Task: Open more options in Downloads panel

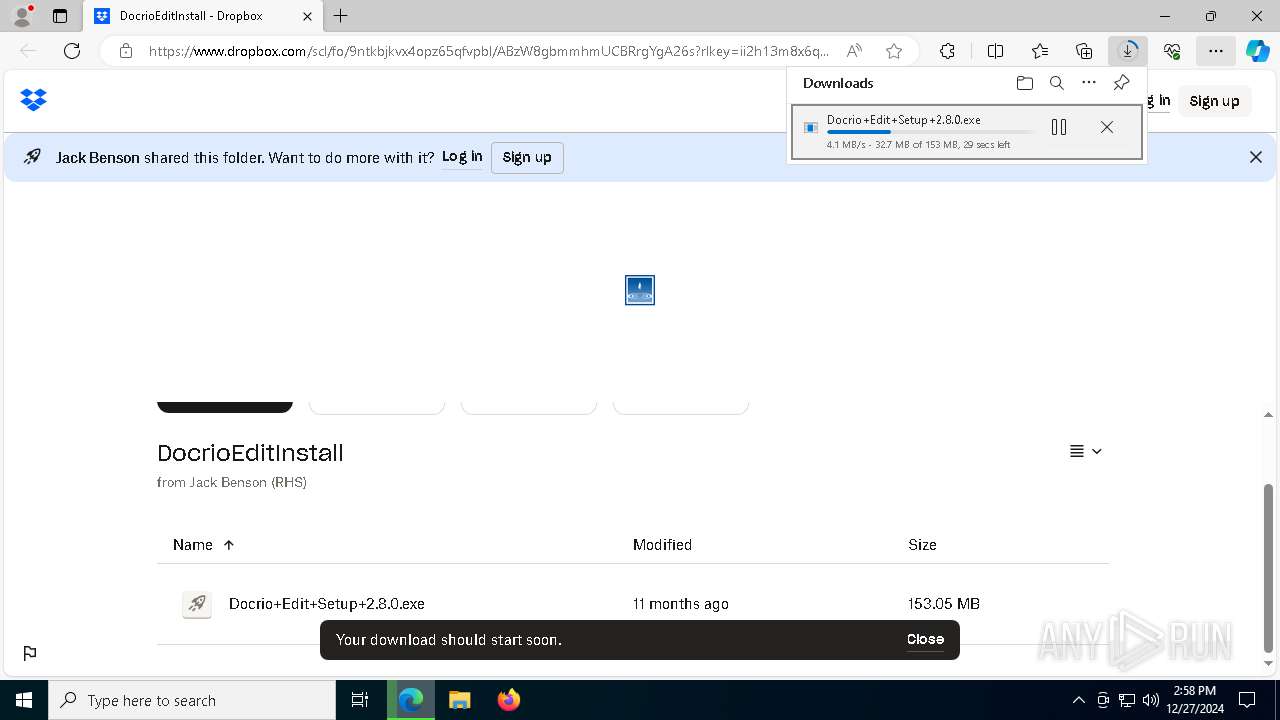Action: (x=1089, y=83)
